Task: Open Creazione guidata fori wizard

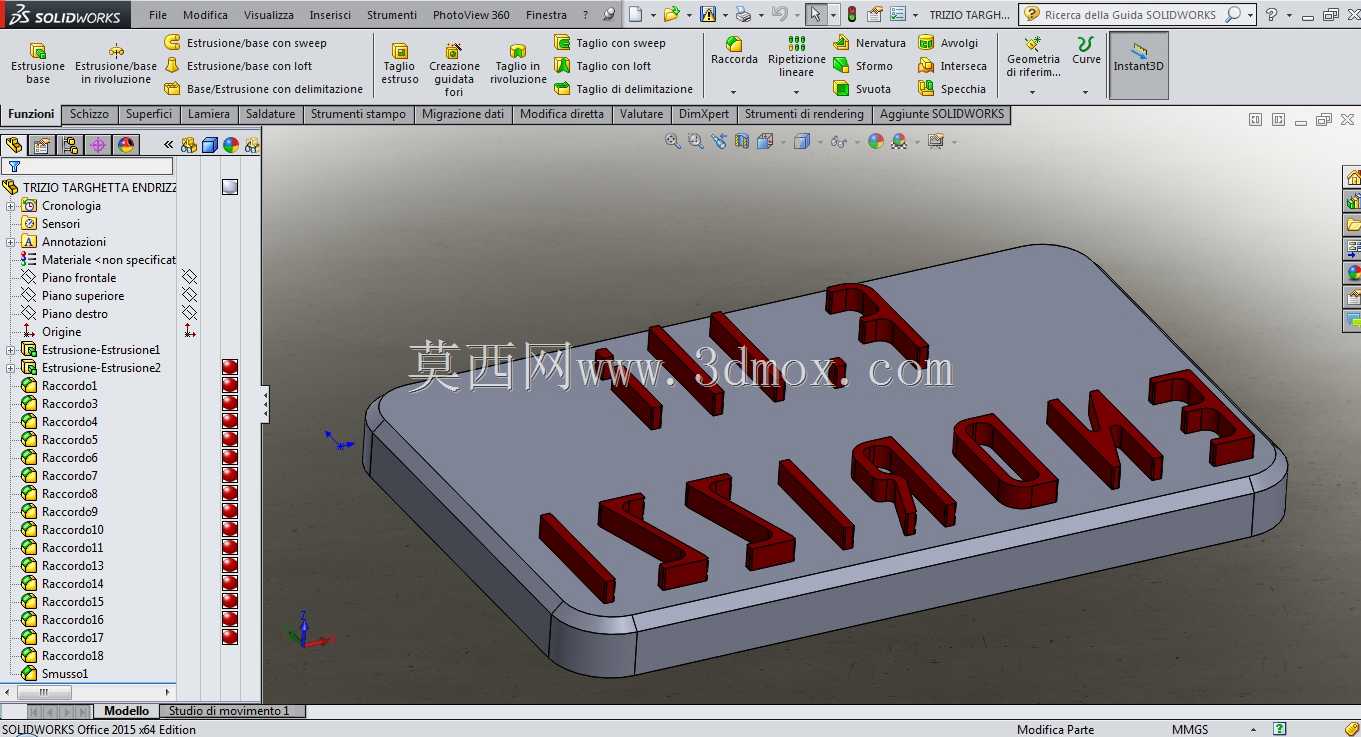Action: pyautogui.click(x=454, y=69)
